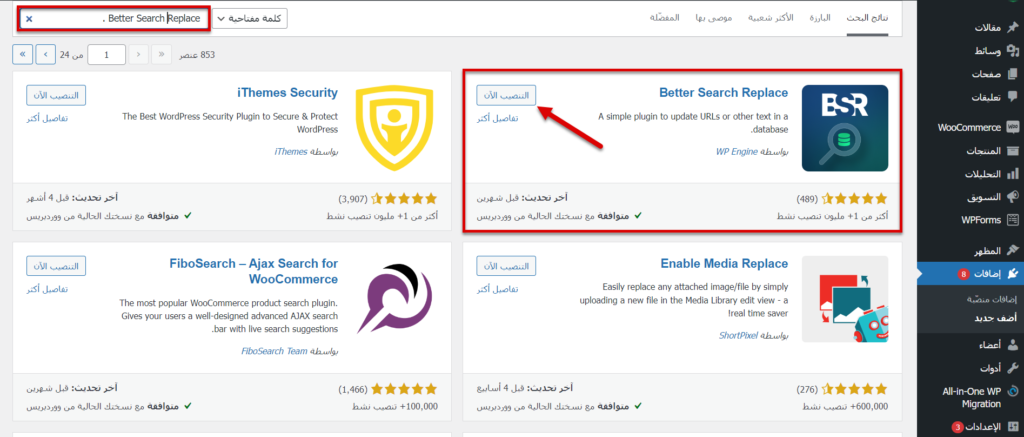The image size is (1024, 437).
Task: Install iThemes Security now
Action: pos(56,94)
